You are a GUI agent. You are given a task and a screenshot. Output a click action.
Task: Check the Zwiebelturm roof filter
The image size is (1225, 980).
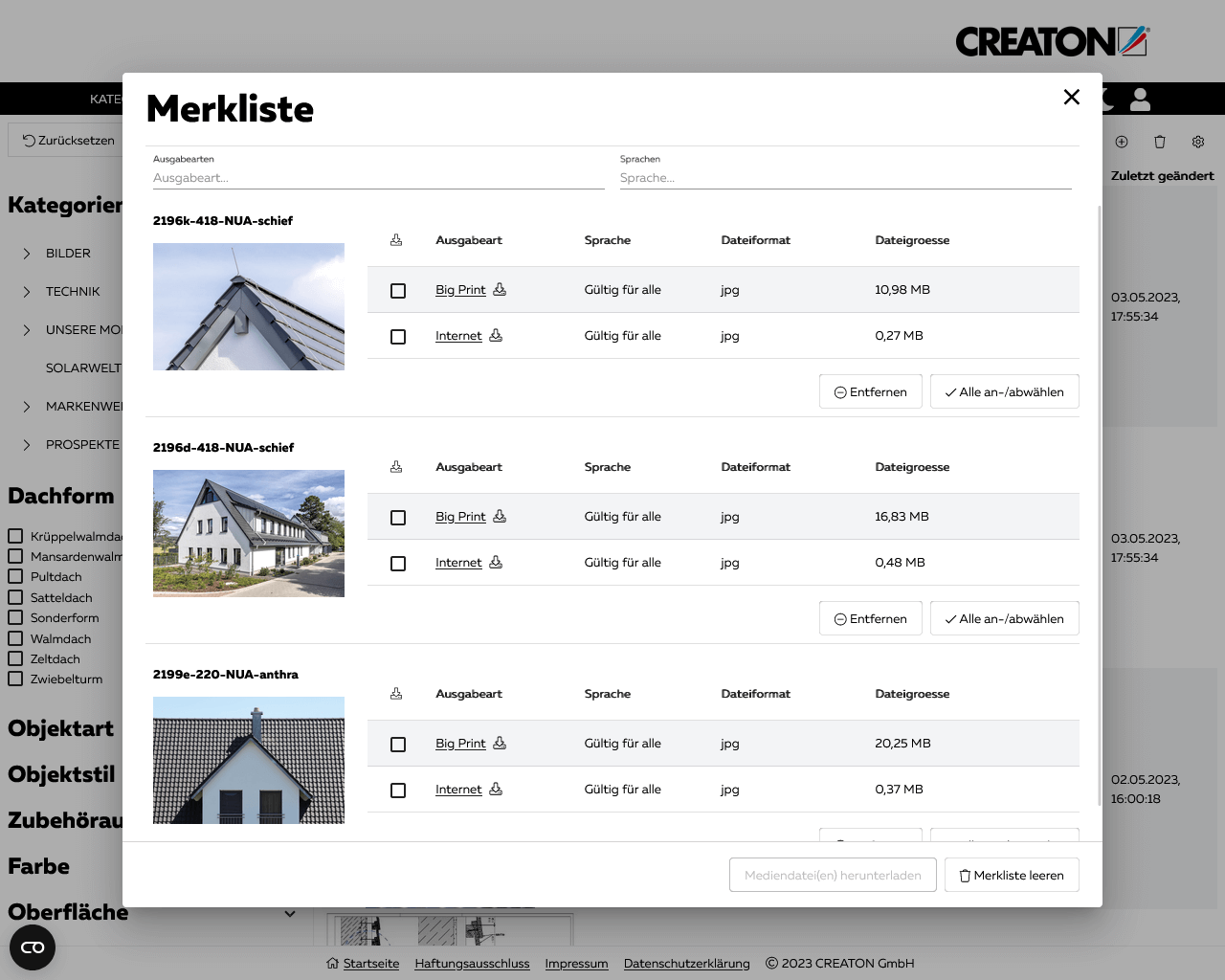(x=15, y=679)
